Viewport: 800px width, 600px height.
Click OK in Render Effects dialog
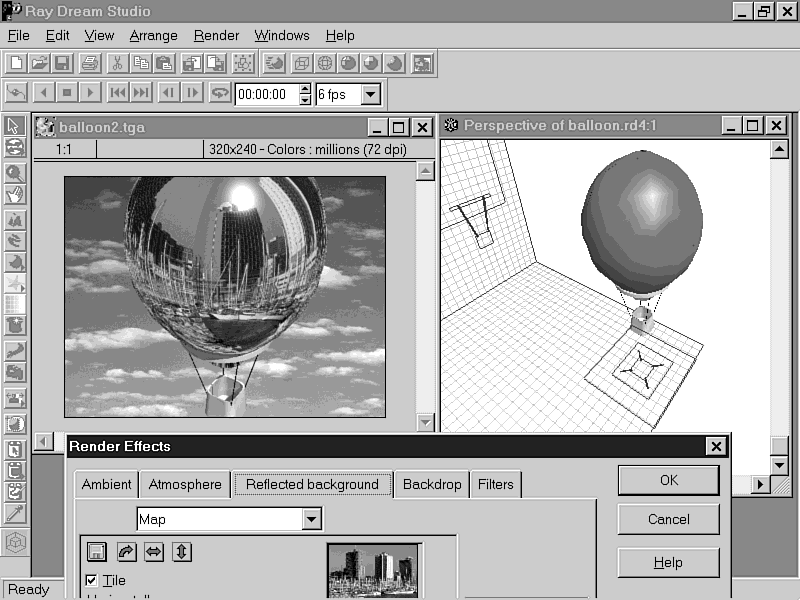point(668,480)
